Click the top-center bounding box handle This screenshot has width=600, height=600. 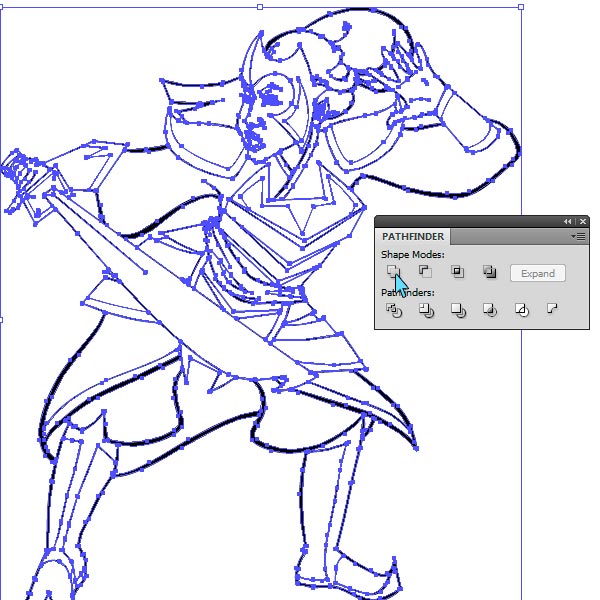click(x=260, y=7)
